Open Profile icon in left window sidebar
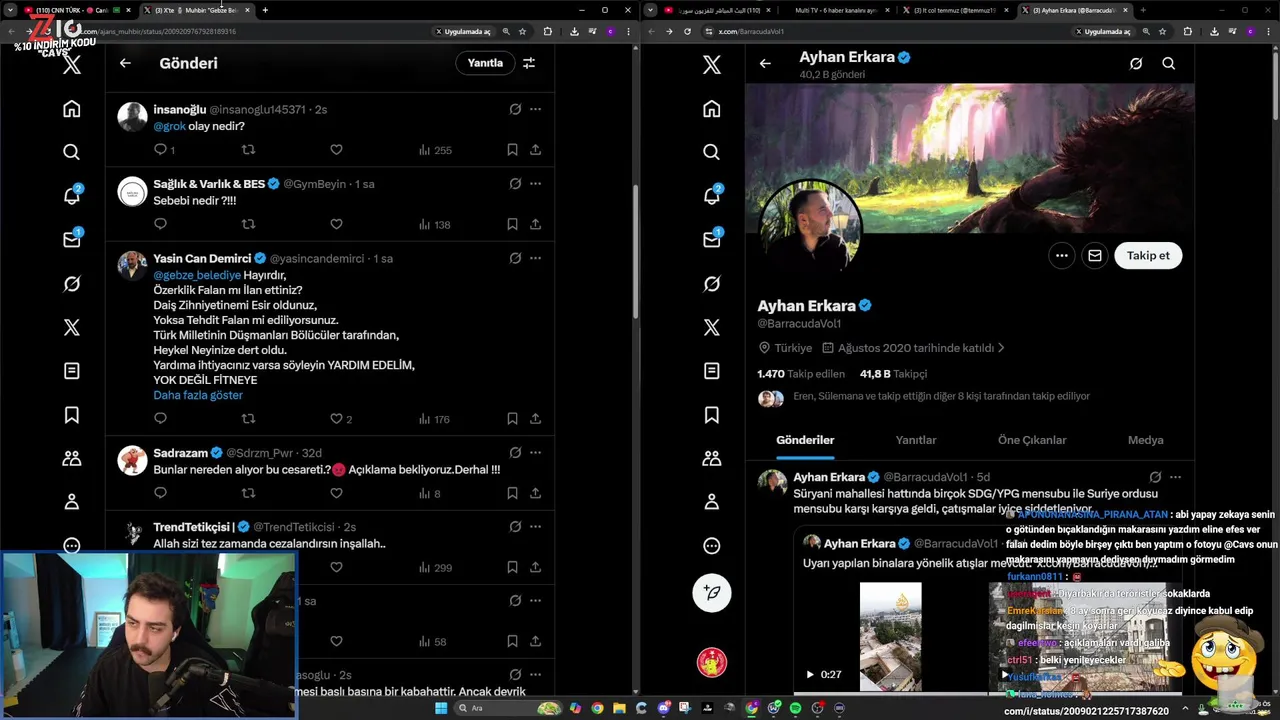The width and height of the screenshot is (1280, 720). point(71,502)
